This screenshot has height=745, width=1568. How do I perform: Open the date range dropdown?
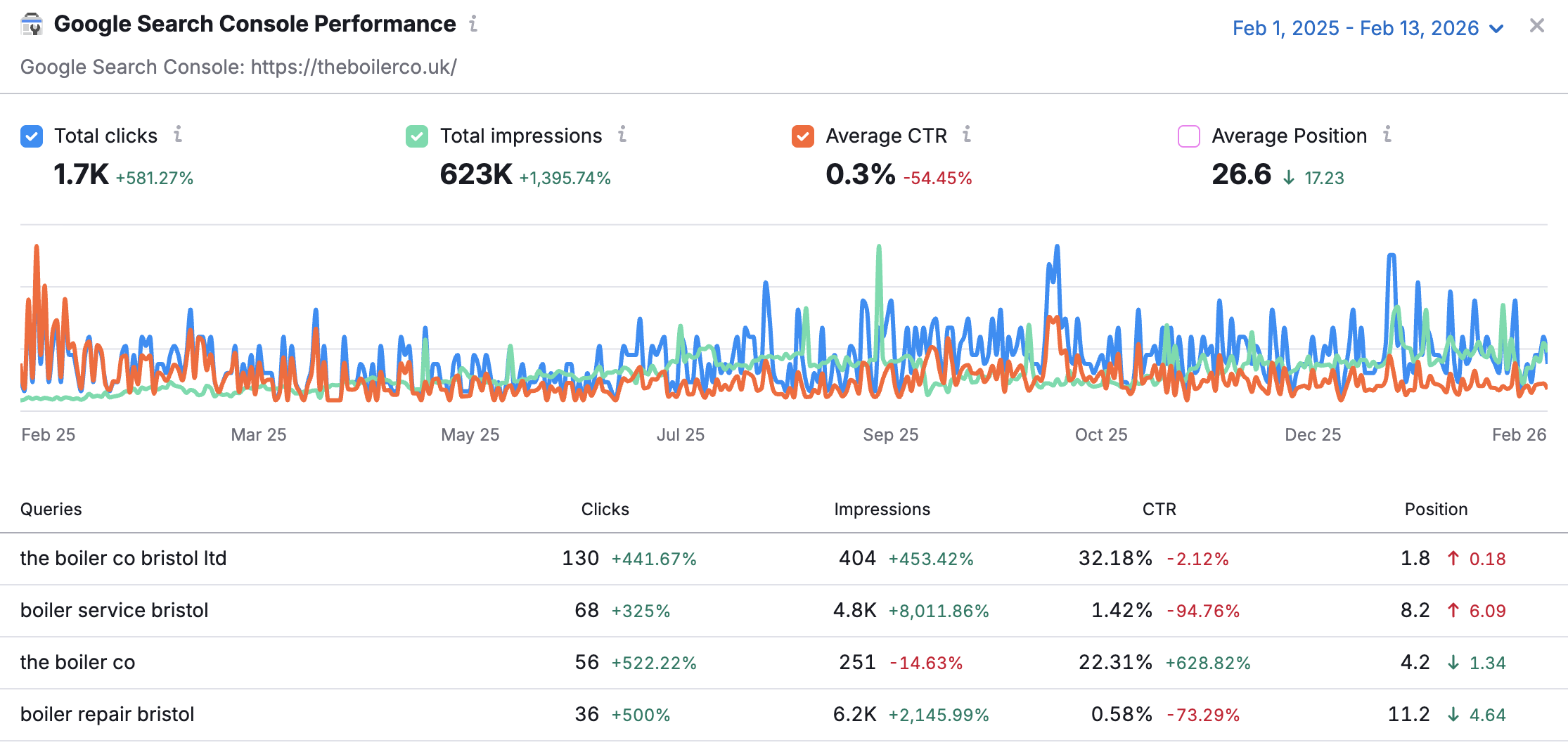1368,28
